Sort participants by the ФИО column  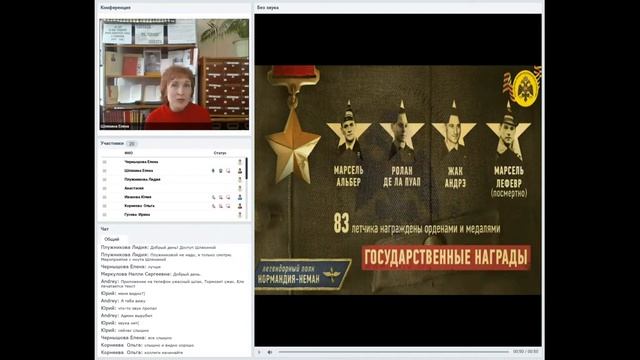click(129, 153)
